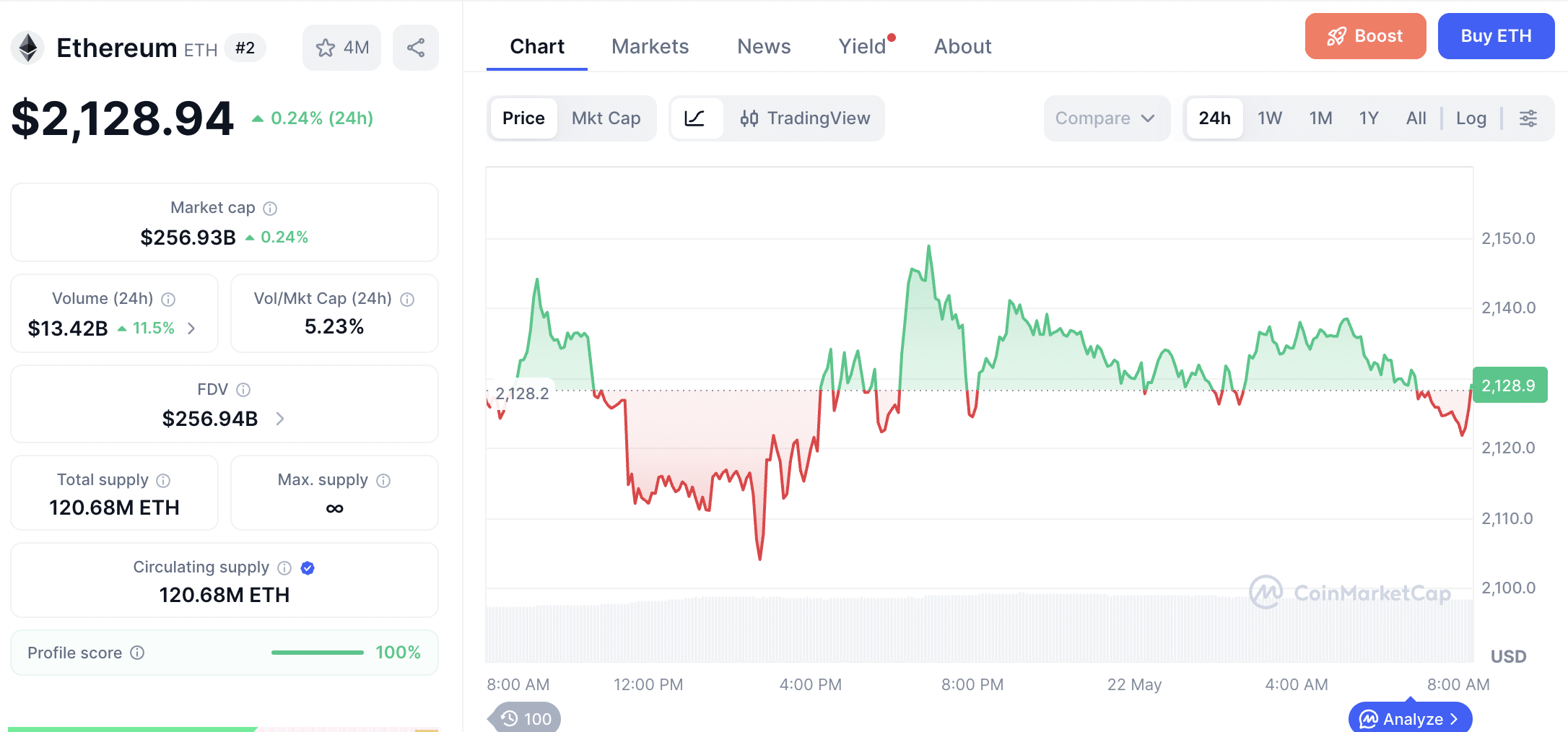Viewport: 1568px width, 732px height.
Task: Open the About tab
Action: click(x=963, y=47)
